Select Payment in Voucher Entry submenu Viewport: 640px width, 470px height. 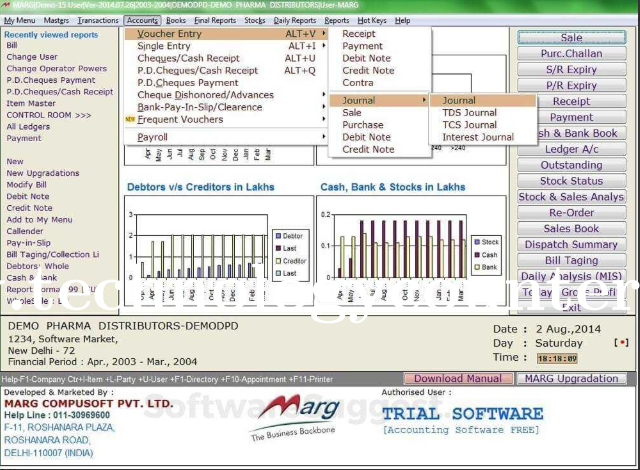380,46
